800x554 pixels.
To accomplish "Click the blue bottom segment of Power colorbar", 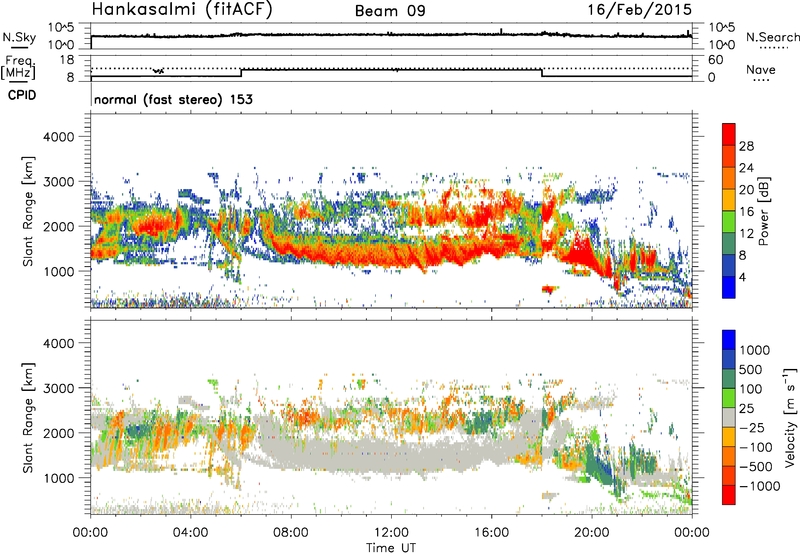I will (729, 287).
